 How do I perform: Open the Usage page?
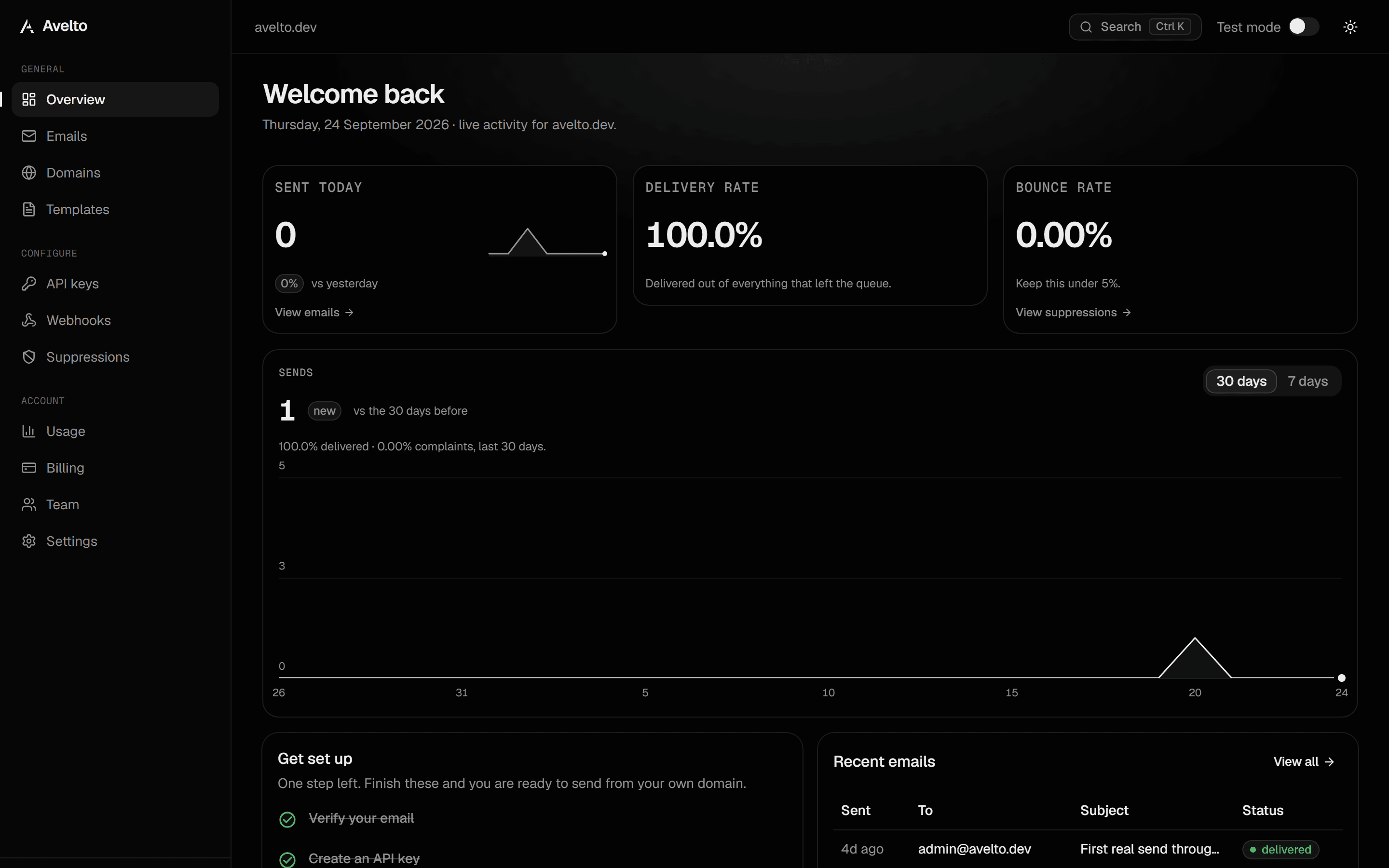point(115,431)
